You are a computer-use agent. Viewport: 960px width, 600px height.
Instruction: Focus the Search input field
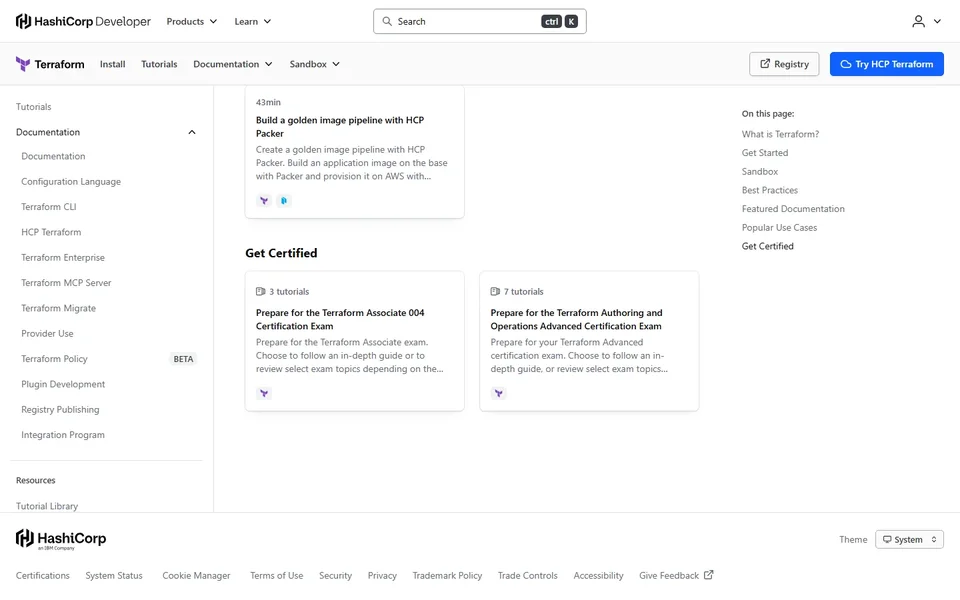[479, 21]
